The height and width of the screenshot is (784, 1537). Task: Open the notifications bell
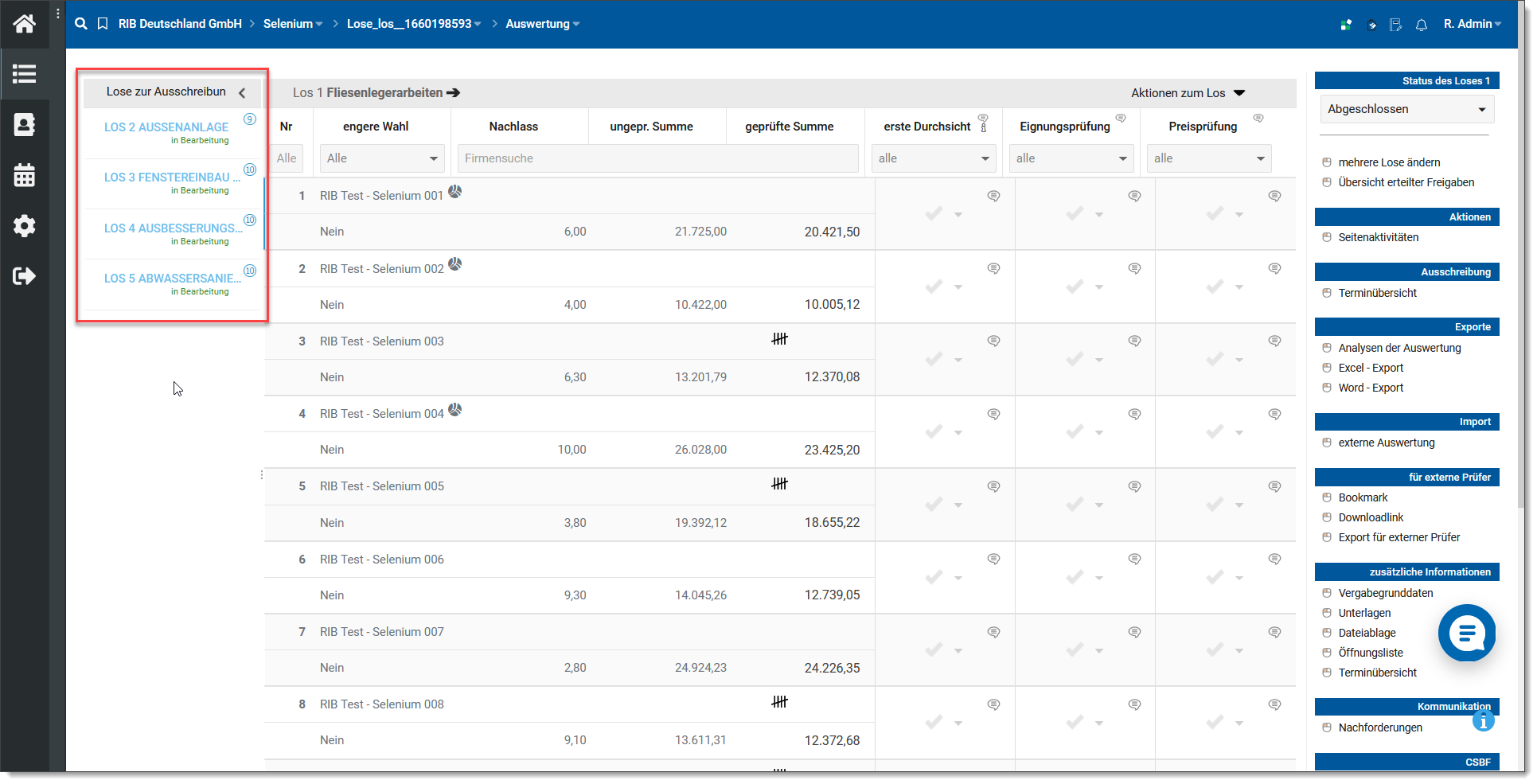1422,25
